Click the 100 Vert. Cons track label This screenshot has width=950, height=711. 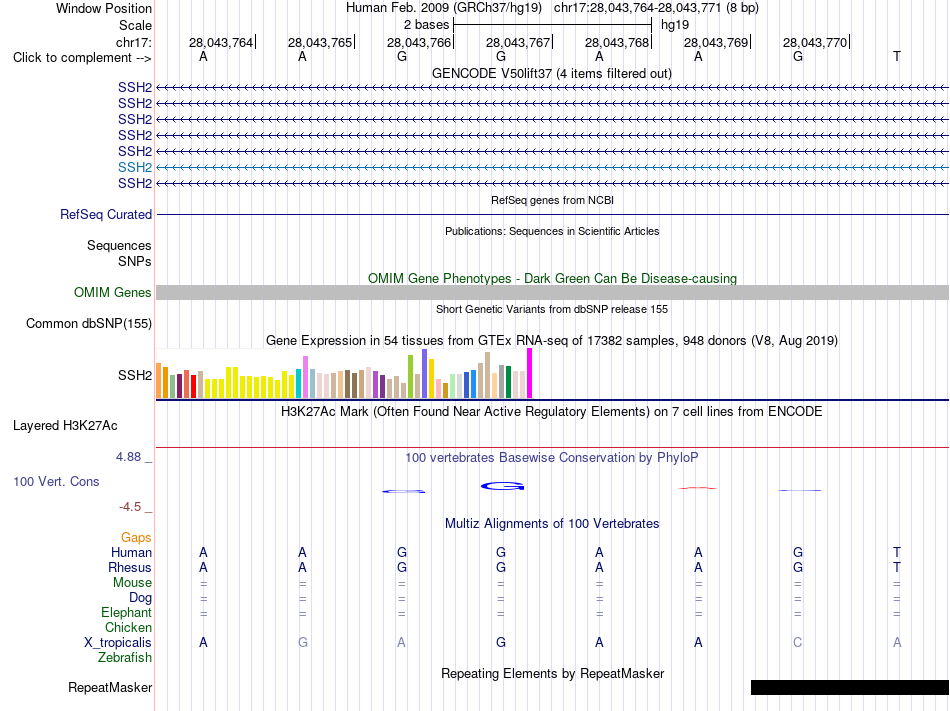point(56,481)
